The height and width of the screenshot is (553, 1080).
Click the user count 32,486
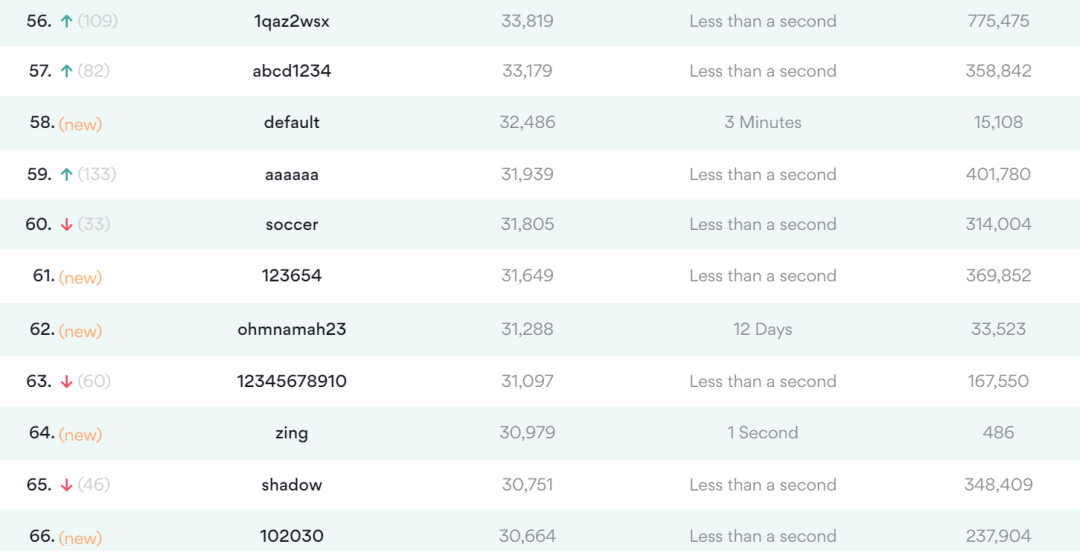tap(527, 123)
